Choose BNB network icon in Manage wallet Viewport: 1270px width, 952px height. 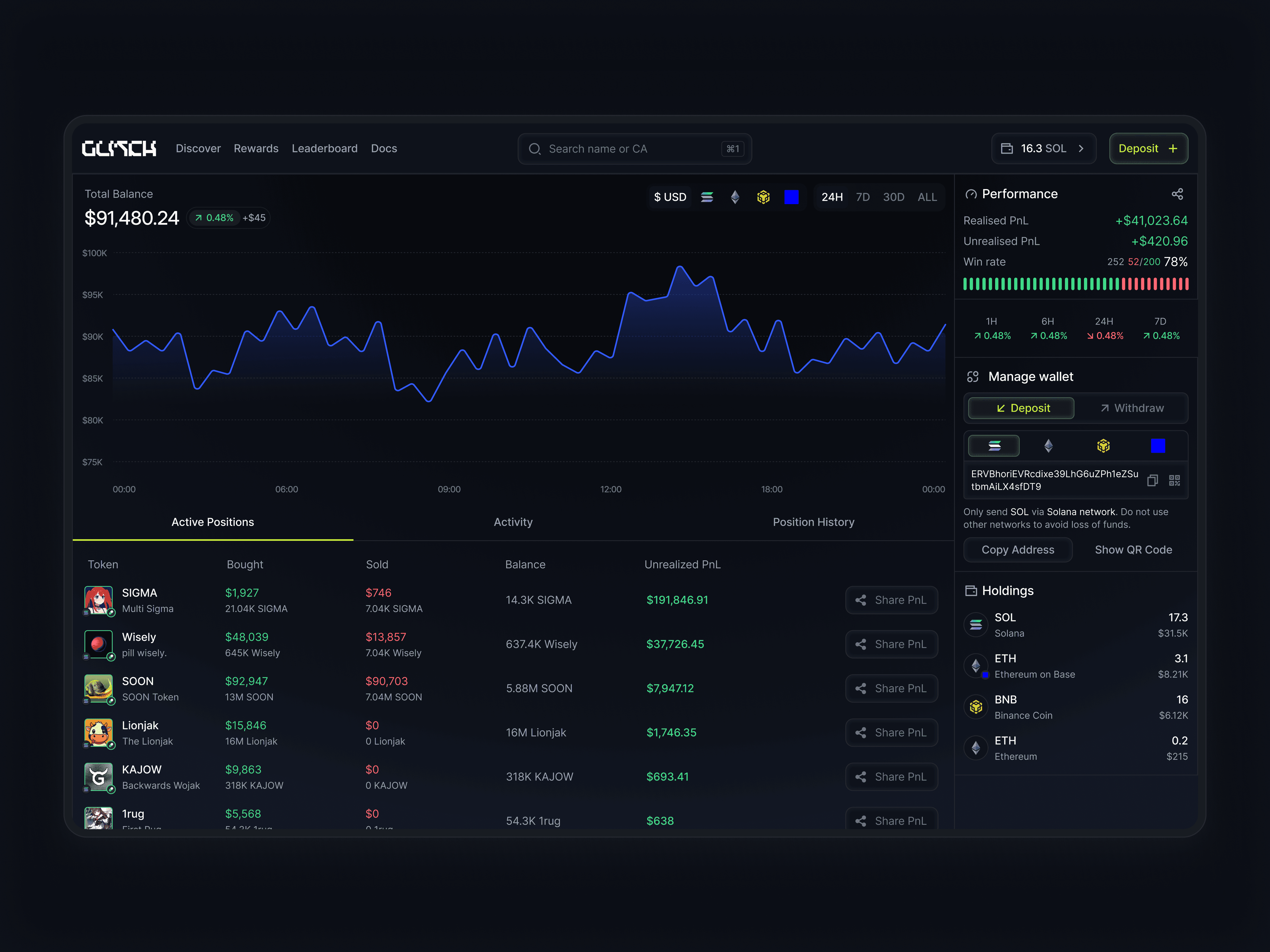tap(1103, 446)
